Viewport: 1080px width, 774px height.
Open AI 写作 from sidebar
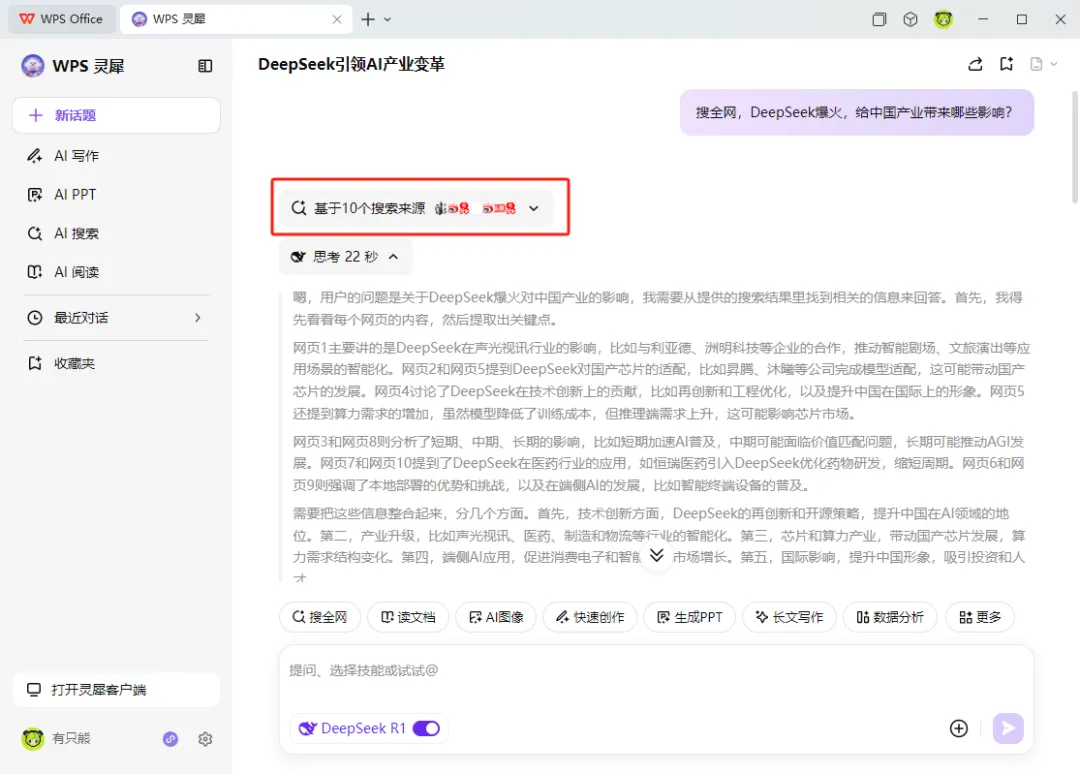[x=76, y=156]
